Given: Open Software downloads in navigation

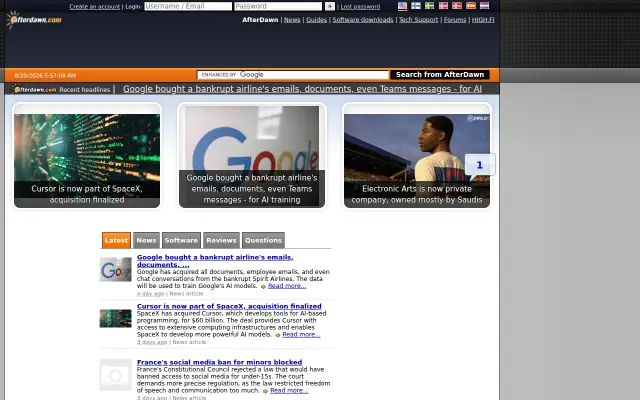Looking at the screenshot, I should coord(362,20).
